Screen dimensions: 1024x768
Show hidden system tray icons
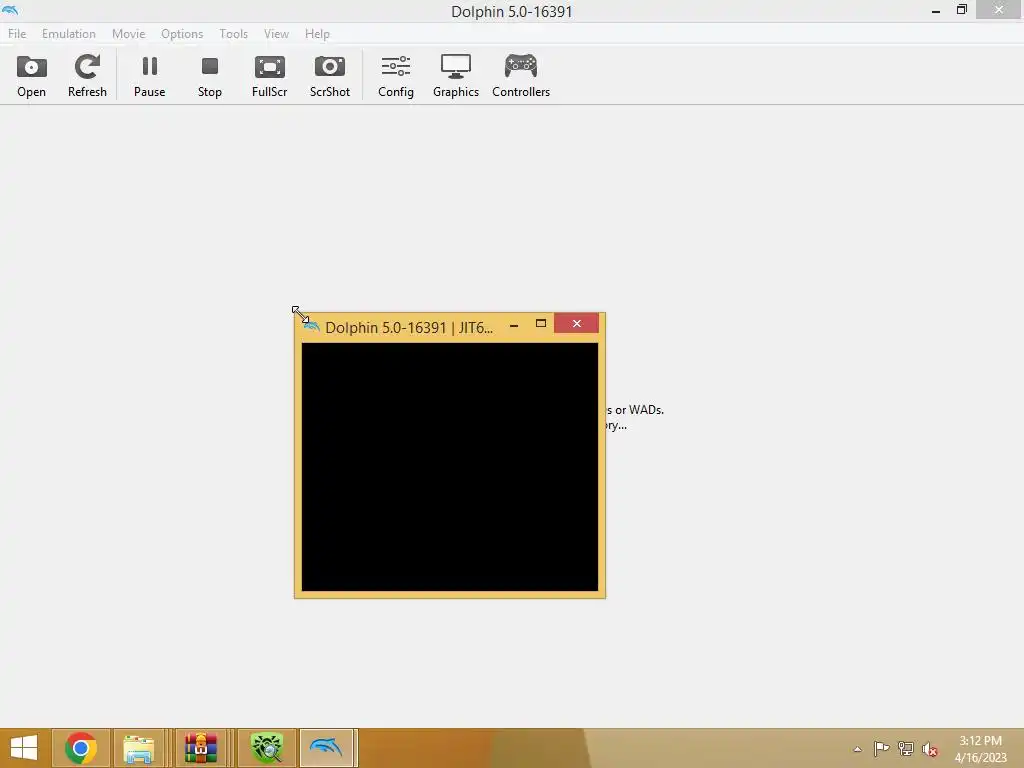click(857, 749)
